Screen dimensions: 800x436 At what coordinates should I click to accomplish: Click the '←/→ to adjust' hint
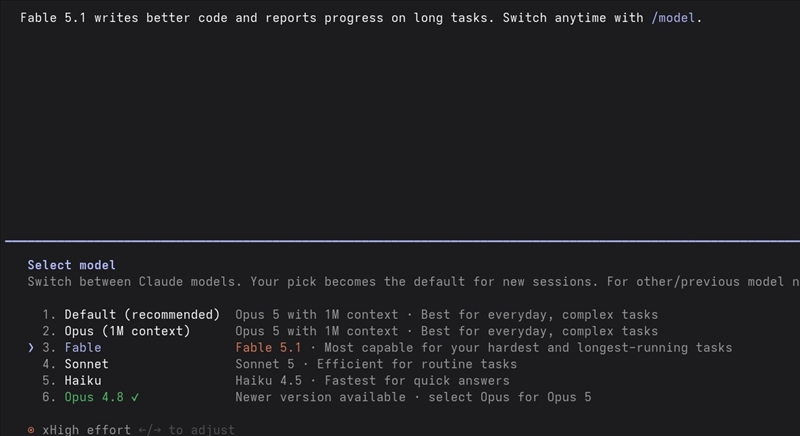[x=187, y=430]
